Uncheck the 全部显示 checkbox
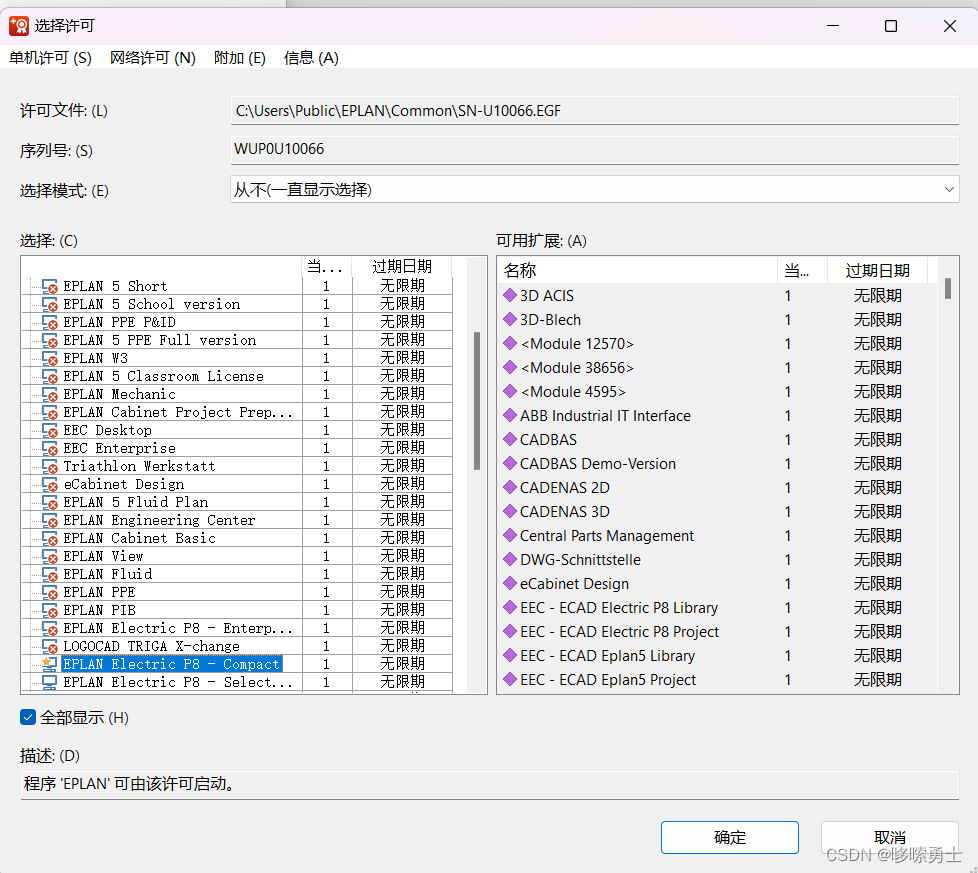The width and height of the screenshot is (978, 873). click(28, 717)
